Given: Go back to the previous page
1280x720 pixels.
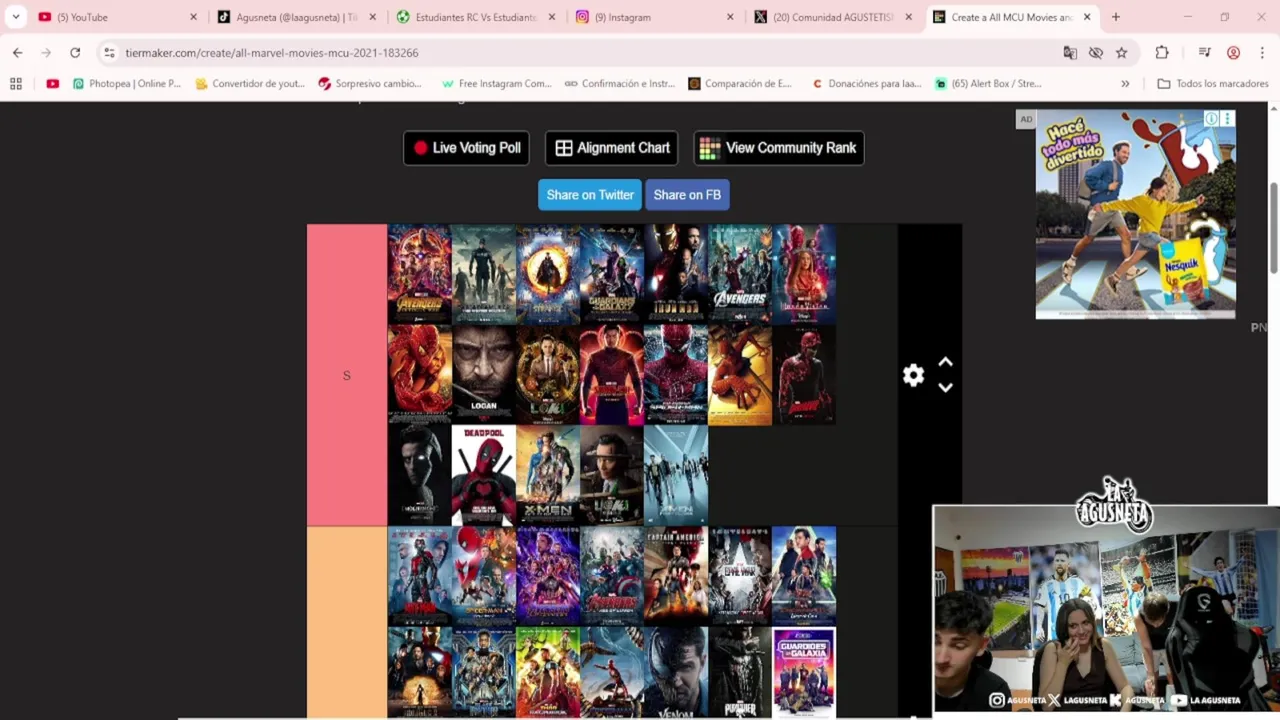Looking at the screenshot, I should (17, 53).
